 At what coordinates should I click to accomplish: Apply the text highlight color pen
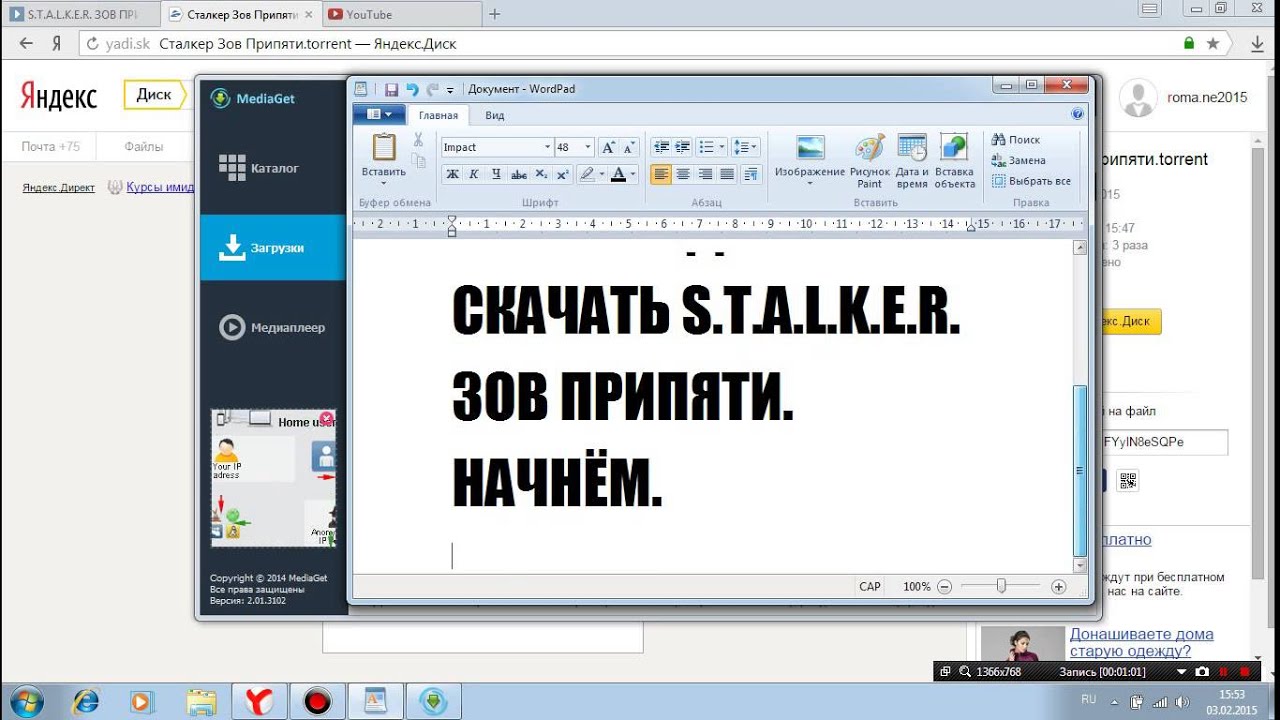click(587, 174)
